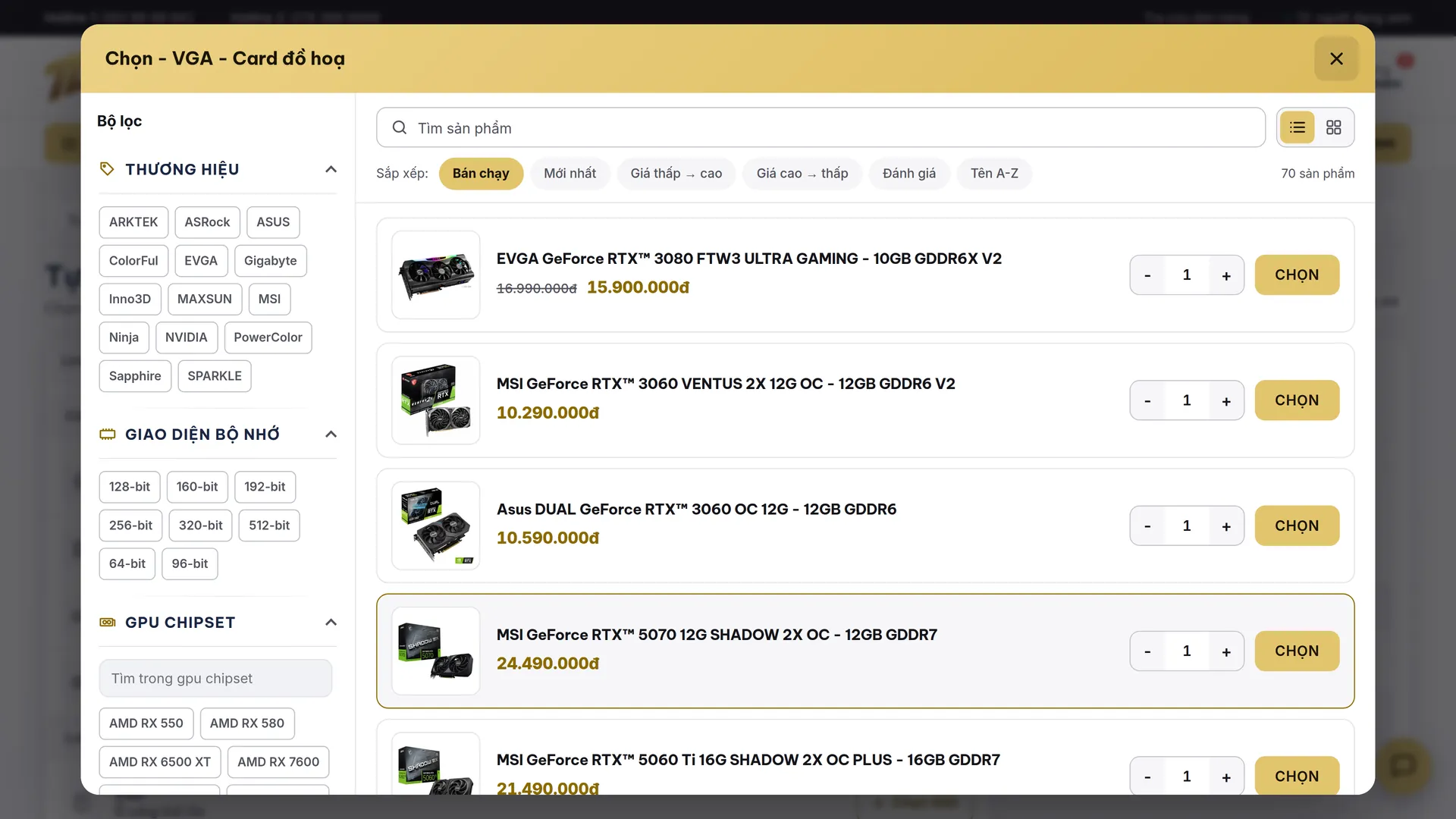Viewport: 1456px width, 819px height.
Task: Toggle the AMD RX 550 chipset filter
Action: pos(146,723)
